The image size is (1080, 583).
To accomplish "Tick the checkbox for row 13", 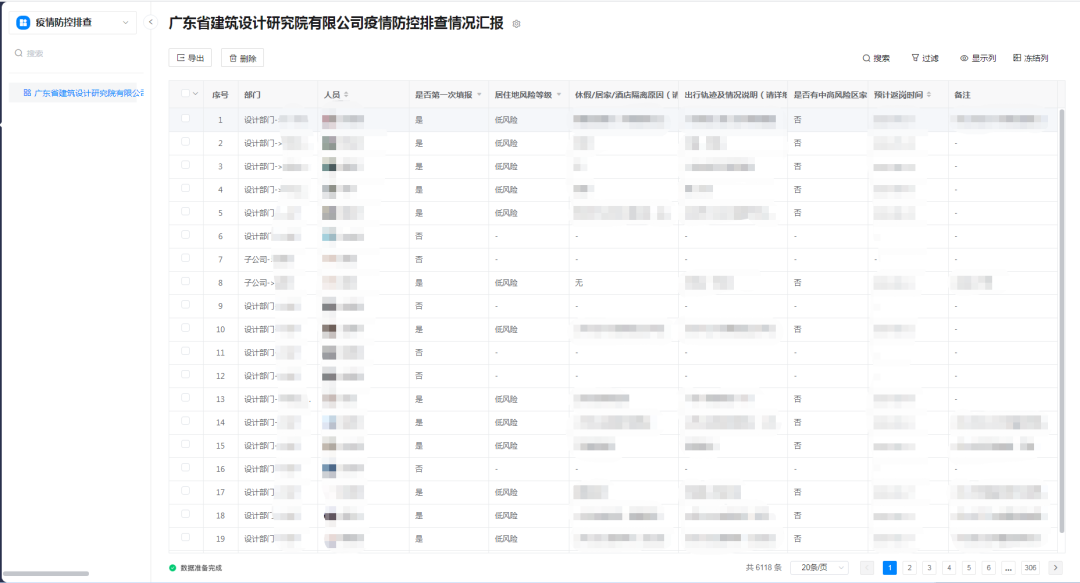I will 185,398.
